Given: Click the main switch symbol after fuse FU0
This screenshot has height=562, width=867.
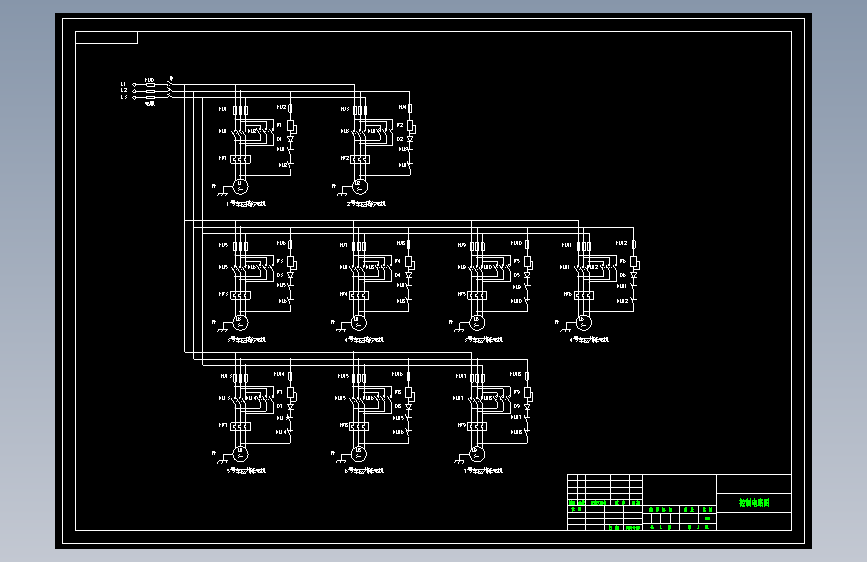Looking at the screenshot, I should 170,89.
